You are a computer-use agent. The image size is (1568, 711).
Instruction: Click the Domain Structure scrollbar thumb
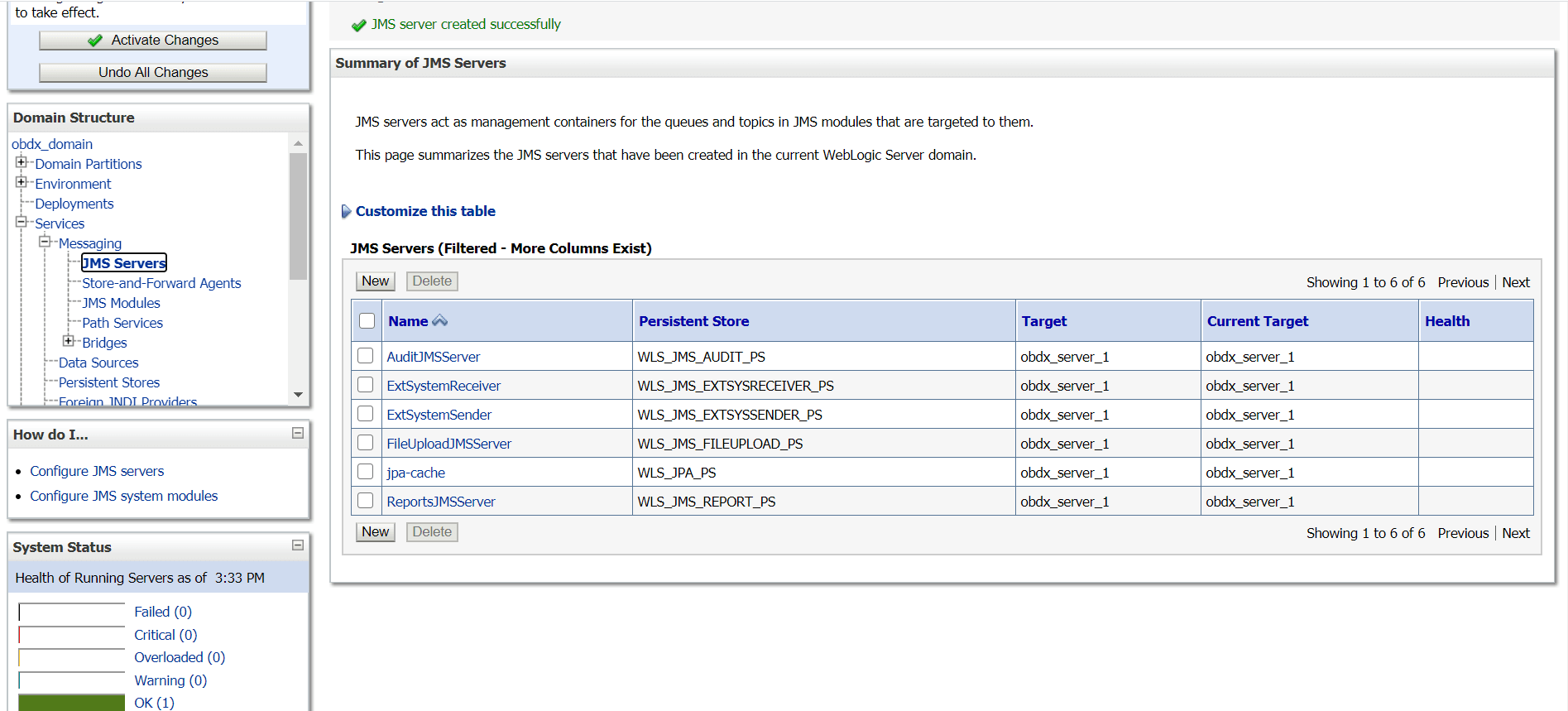(x=298, y=215)
